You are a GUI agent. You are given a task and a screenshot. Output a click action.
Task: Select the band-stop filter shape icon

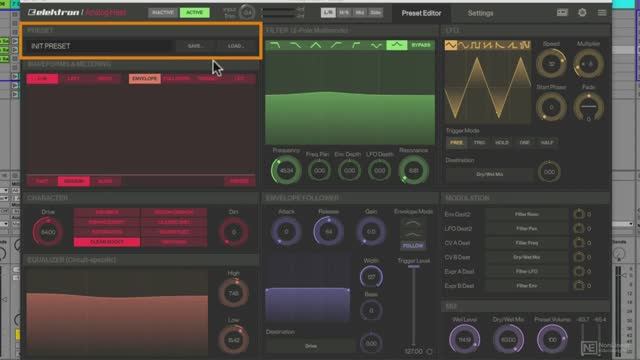[x=376, y=45]
